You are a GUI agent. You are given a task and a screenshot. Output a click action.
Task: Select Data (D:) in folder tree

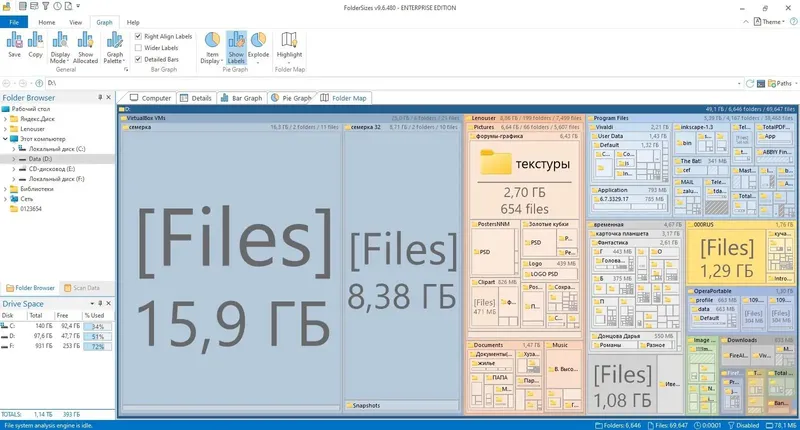click(40, 159)
